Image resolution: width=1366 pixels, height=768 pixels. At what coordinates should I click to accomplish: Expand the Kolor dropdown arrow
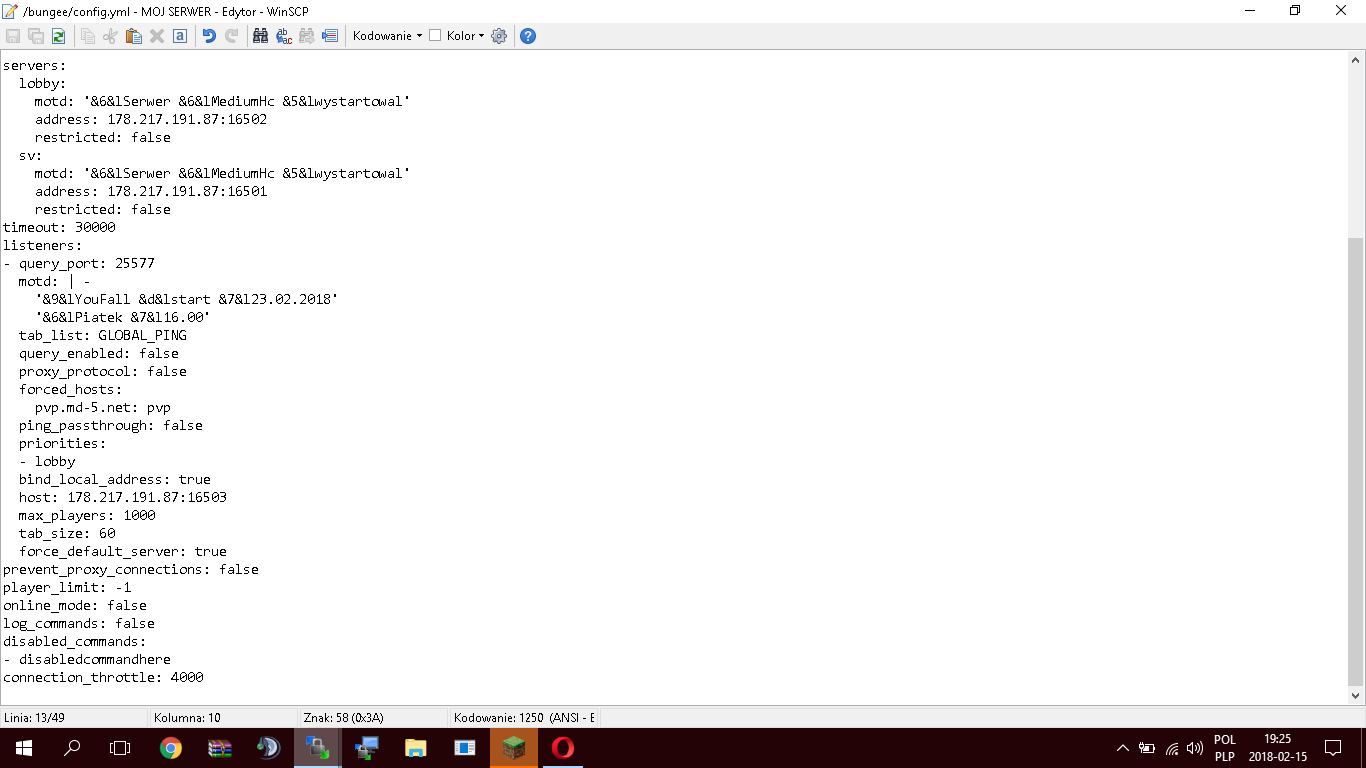tap(481, 36)
